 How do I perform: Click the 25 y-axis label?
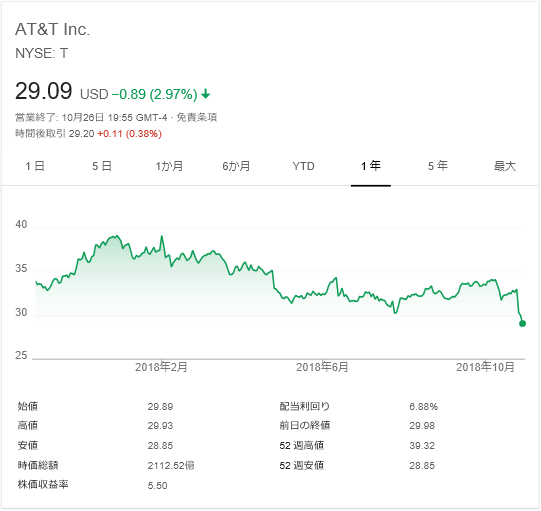click(21, 355)
